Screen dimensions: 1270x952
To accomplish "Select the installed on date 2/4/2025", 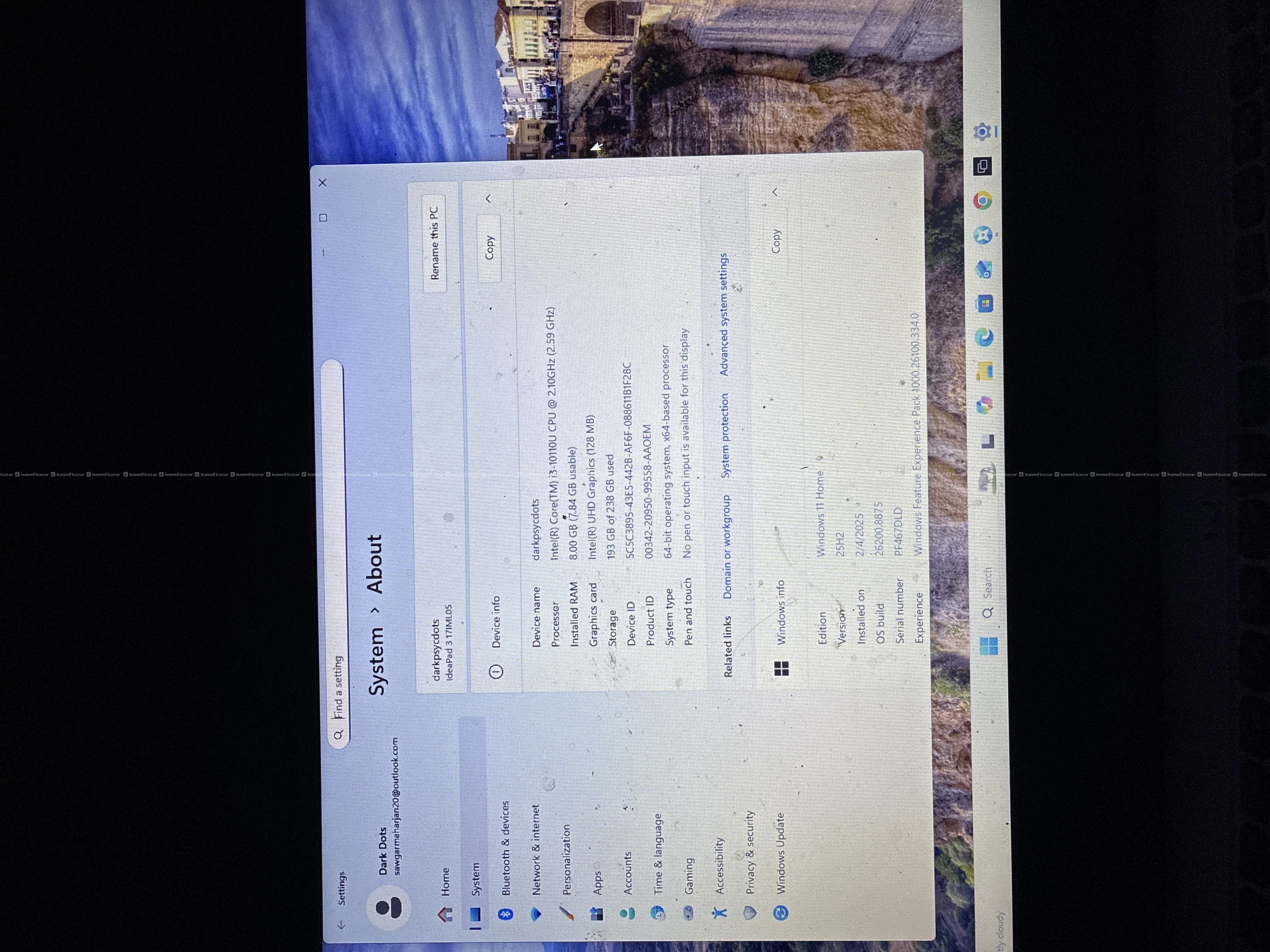I will 859,534.
